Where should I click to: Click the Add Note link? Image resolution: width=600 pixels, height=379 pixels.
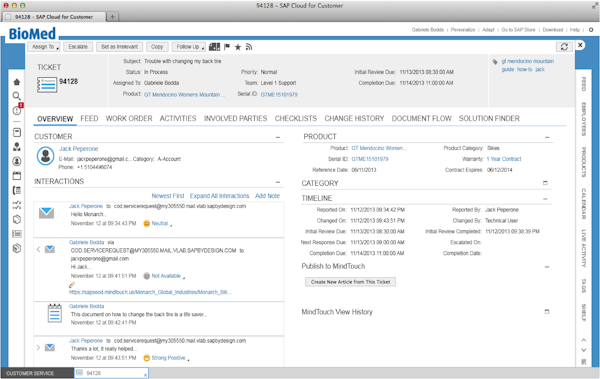click(x=267, y=196)
